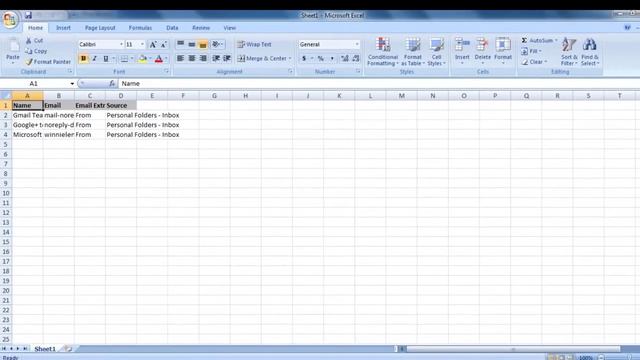640x360 pixels.
Task: Open Fill Color dropdown arrow
Action: pos(150,59)
